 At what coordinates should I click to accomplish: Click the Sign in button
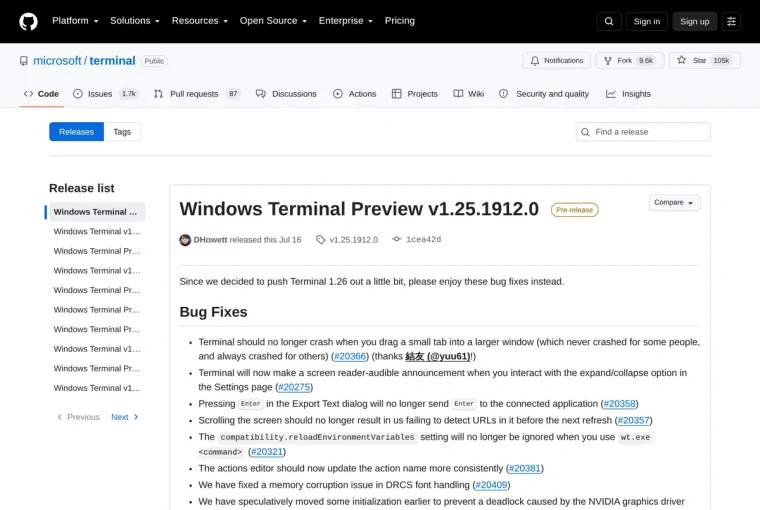click(x=647, y=21)
